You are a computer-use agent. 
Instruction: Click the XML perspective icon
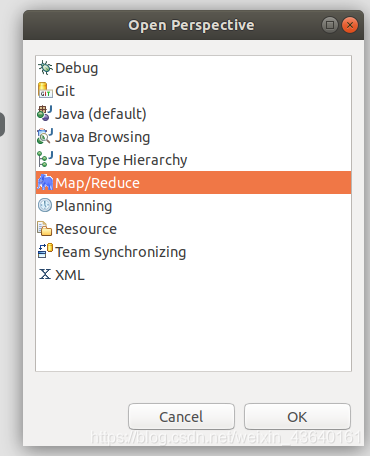[x=45, y=274]
